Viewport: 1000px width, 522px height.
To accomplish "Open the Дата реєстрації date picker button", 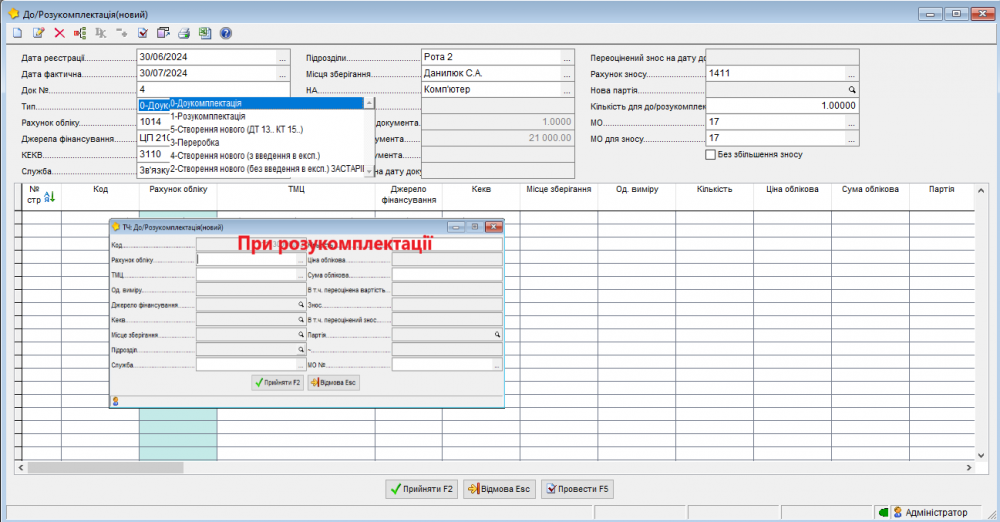I will point(283,58).
